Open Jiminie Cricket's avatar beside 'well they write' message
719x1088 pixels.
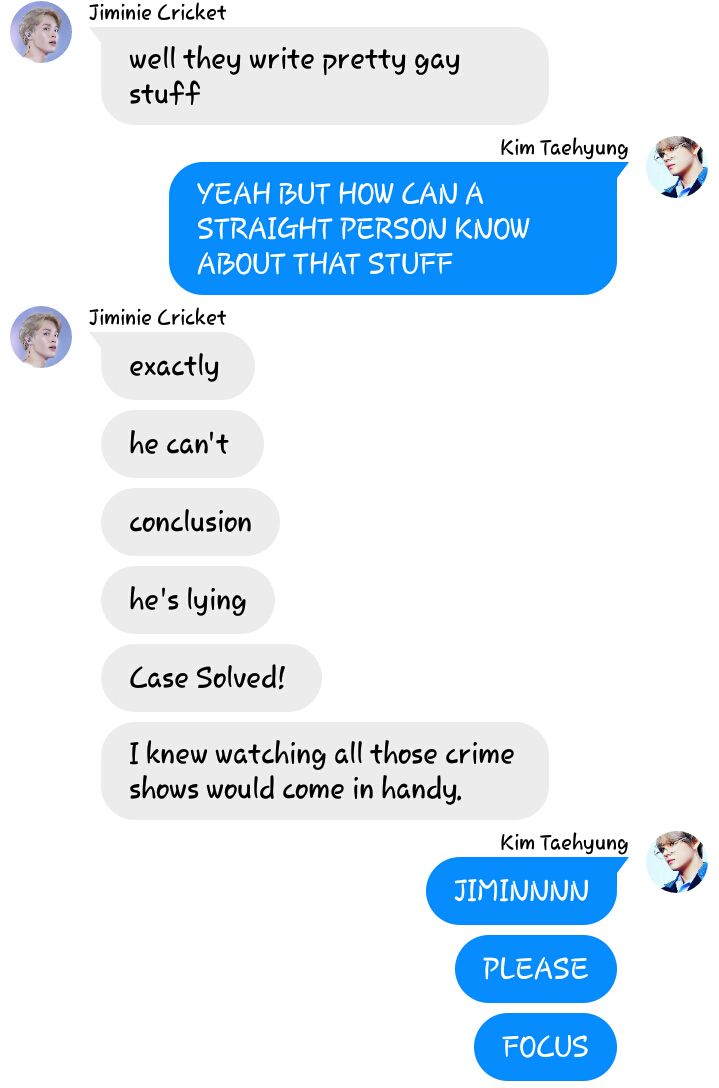(41, 32)
